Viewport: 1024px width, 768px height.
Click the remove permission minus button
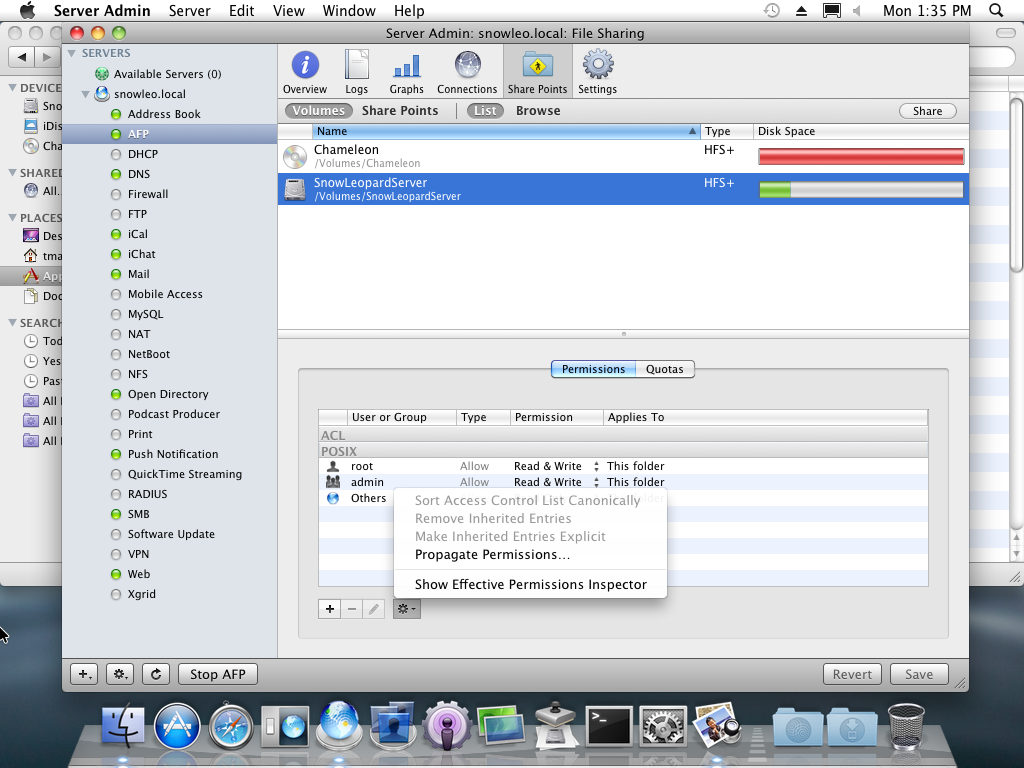352,609
